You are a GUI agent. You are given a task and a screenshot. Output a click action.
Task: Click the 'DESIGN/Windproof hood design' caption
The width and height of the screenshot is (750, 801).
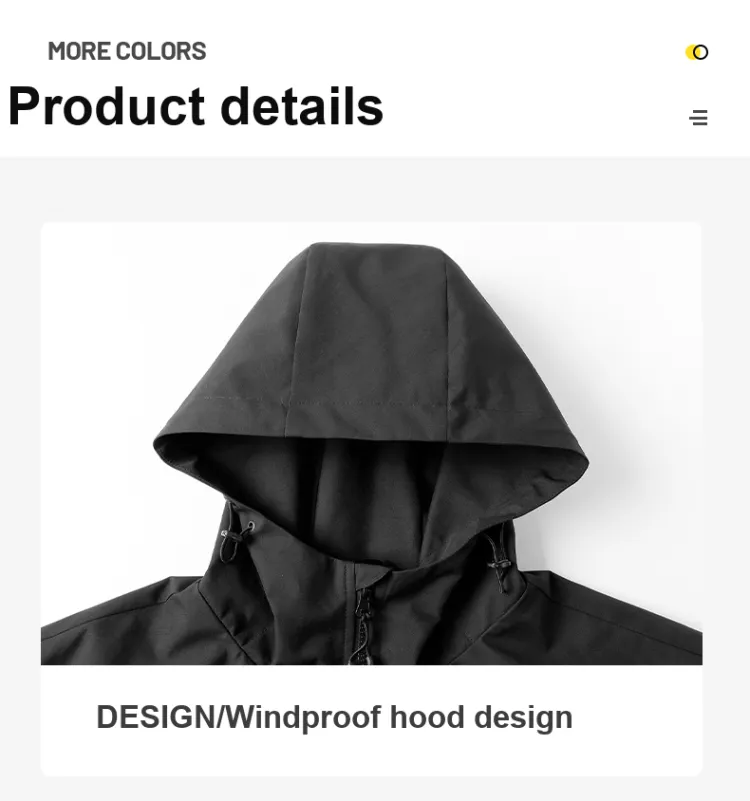click(x=334, y=717)
